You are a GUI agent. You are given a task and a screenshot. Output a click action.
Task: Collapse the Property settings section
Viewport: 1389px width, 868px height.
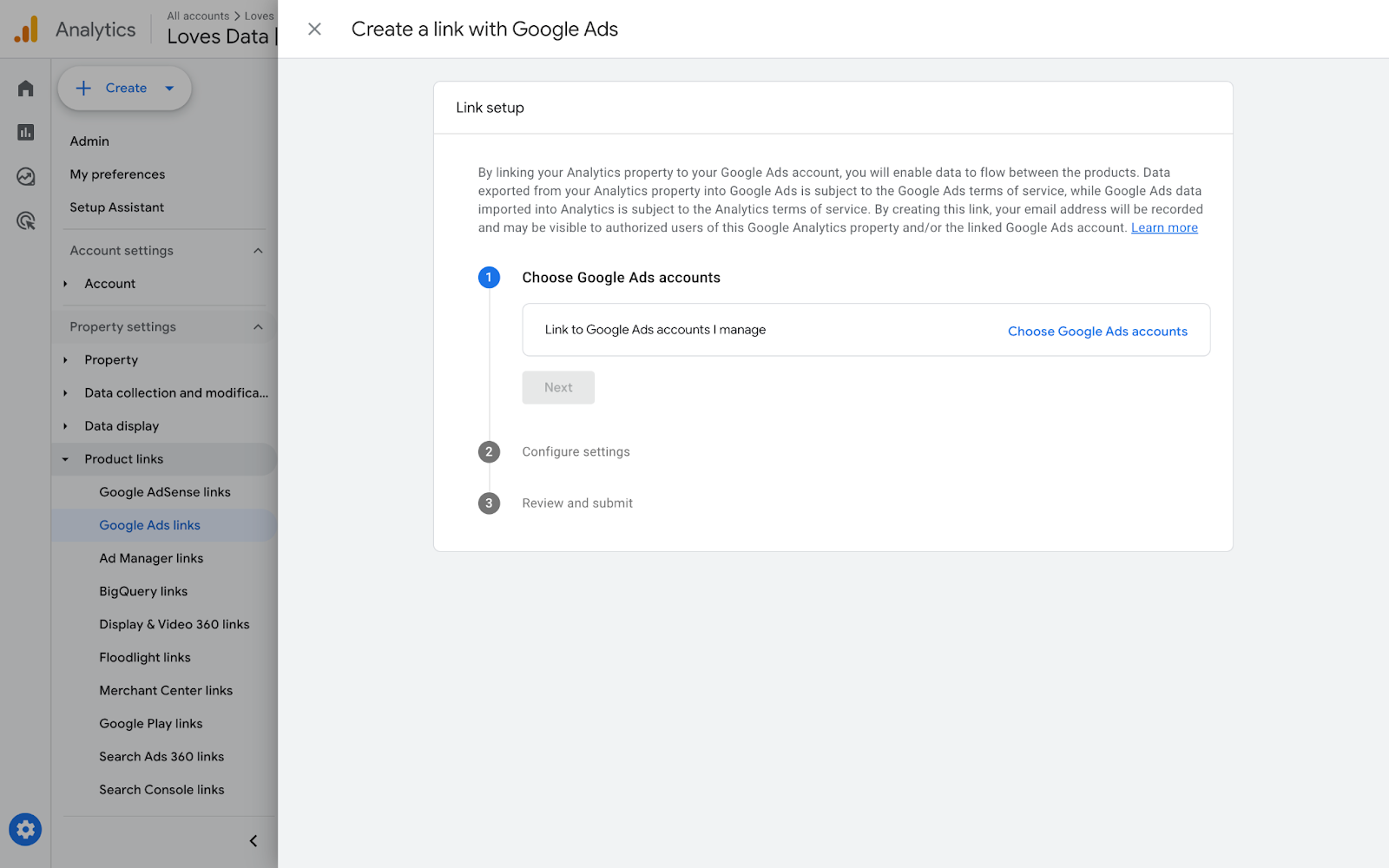[x=258, y=325]
